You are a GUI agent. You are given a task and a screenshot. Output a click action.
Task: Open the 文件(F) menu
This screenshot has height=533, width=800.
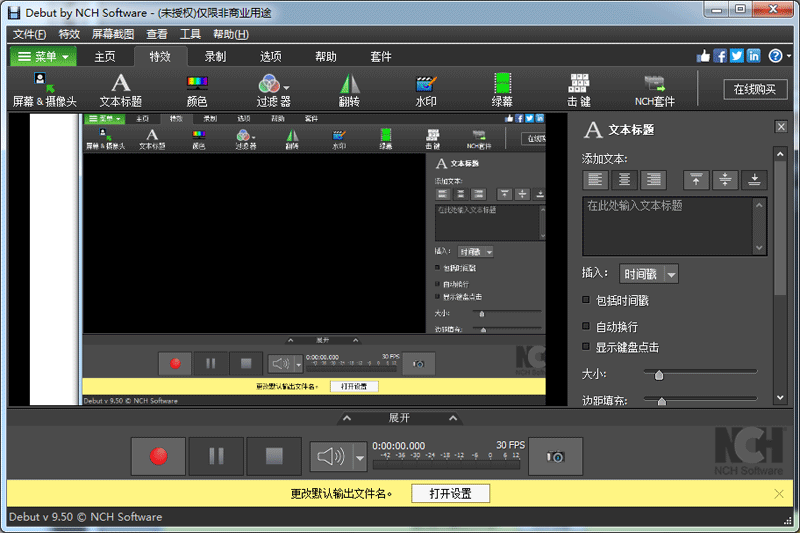pyautogui.click(x=29, y=34)
